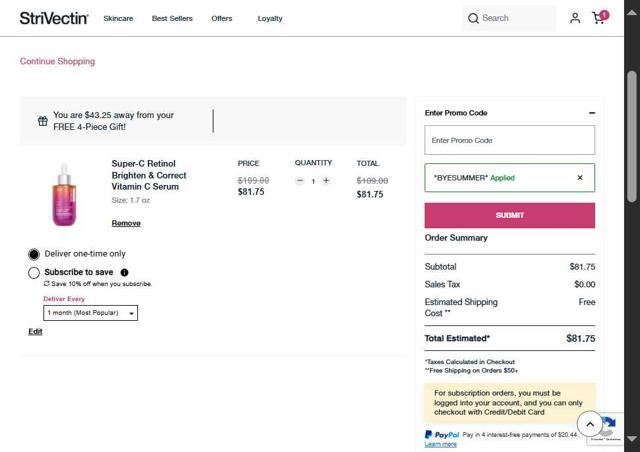Click the free 4-Piece Gift message text

[113, 121]
